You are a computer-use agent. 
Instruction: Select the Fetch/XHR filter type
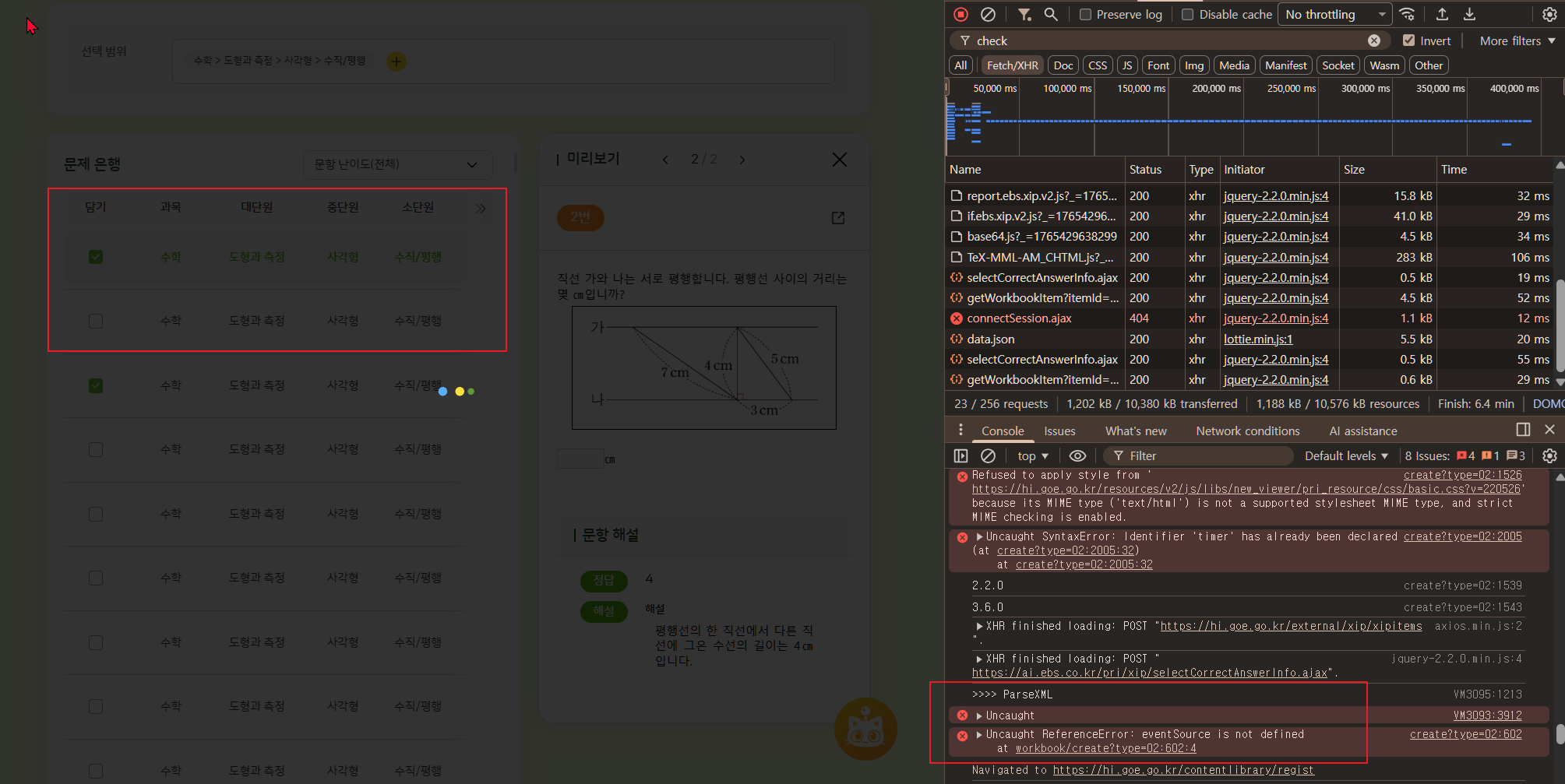[1012, 65]
